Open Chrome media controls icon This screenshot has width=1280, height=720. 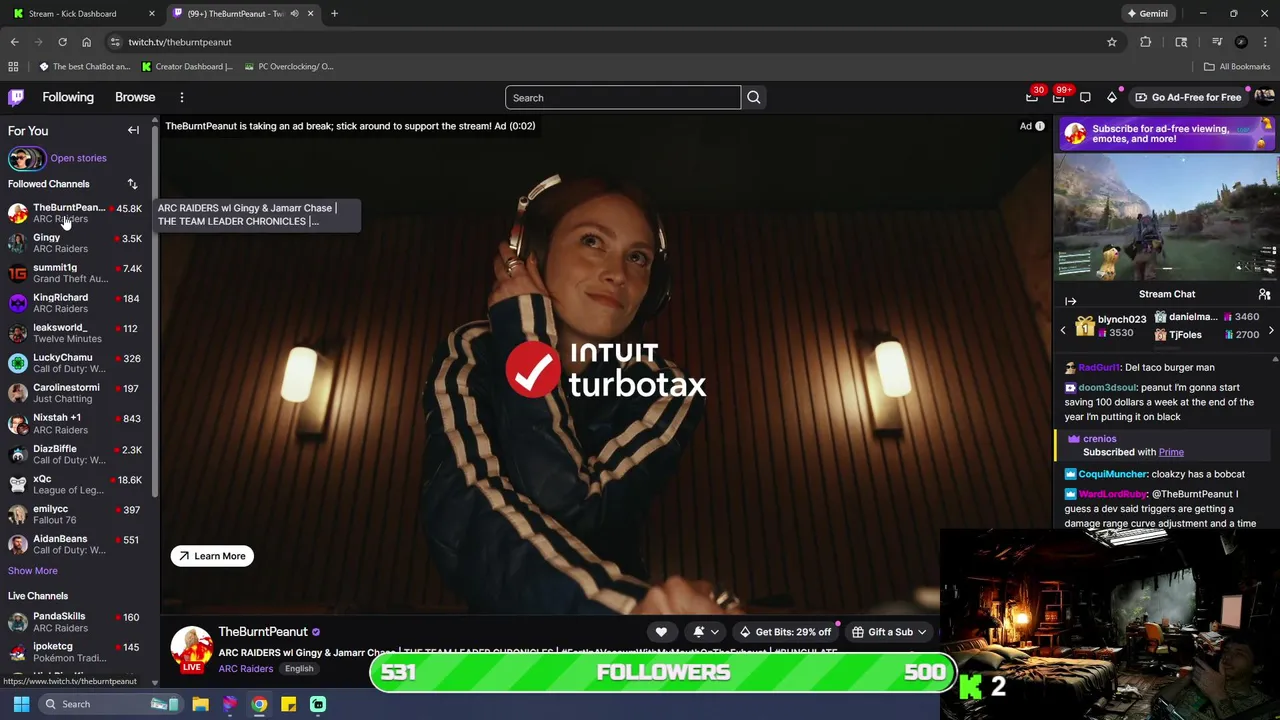(x=1217, y=42)
